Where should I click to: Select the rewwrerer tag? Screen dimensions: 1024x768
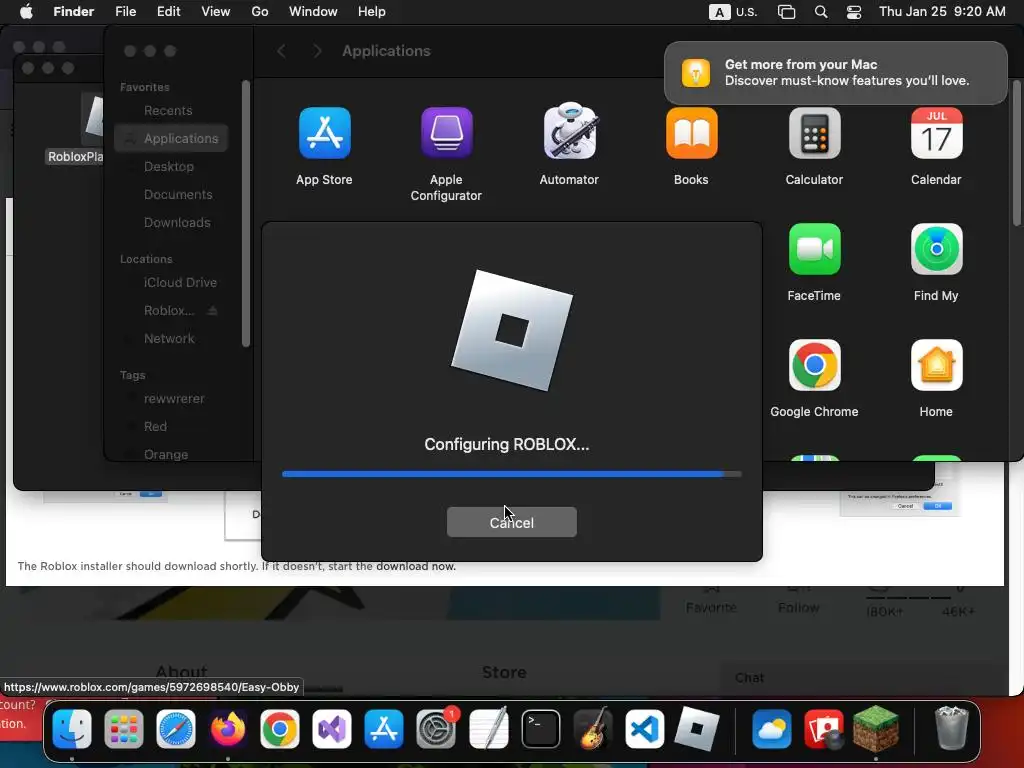(x=174, y=399)
